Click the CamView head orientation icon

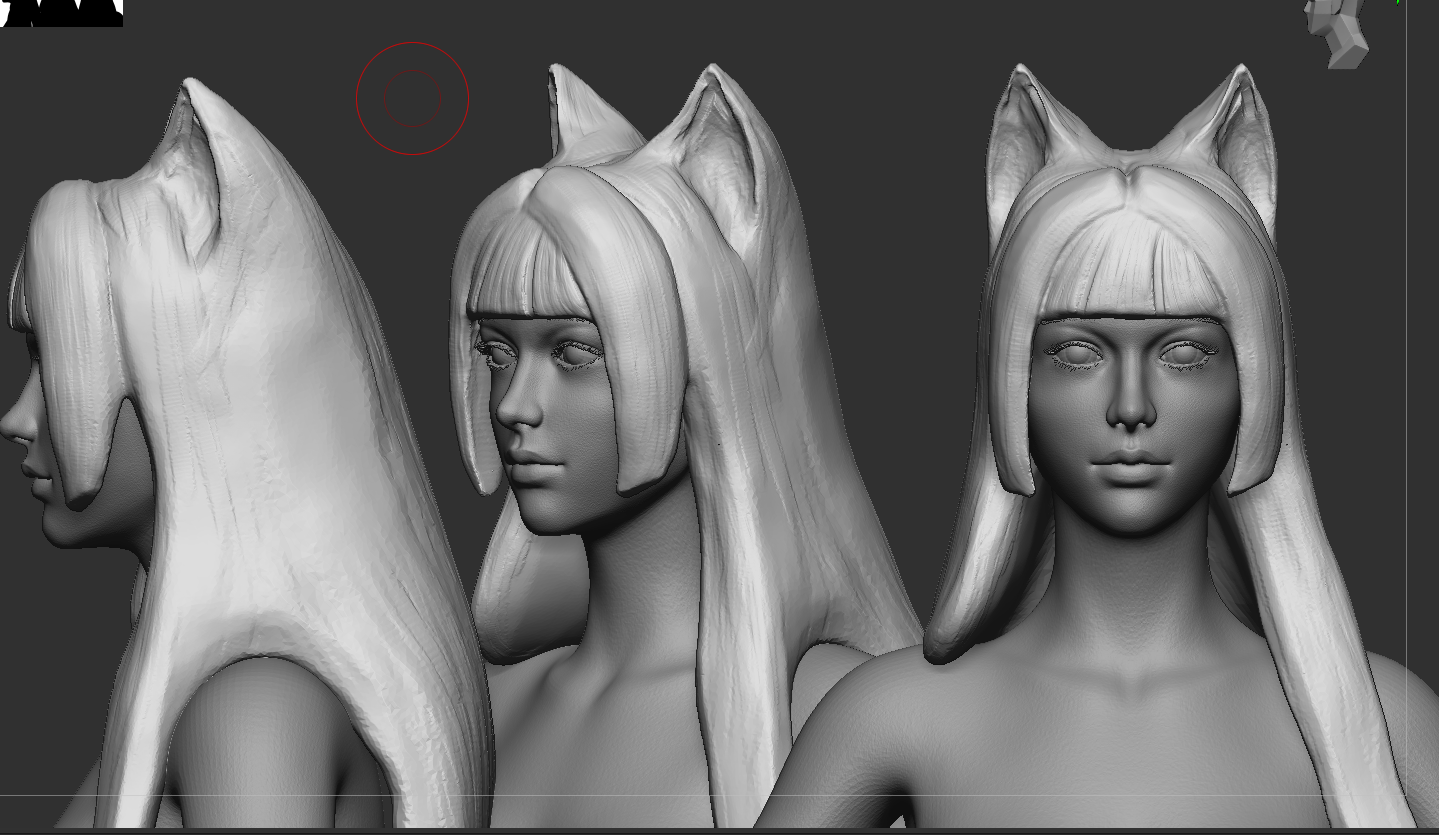(1337, 32)
